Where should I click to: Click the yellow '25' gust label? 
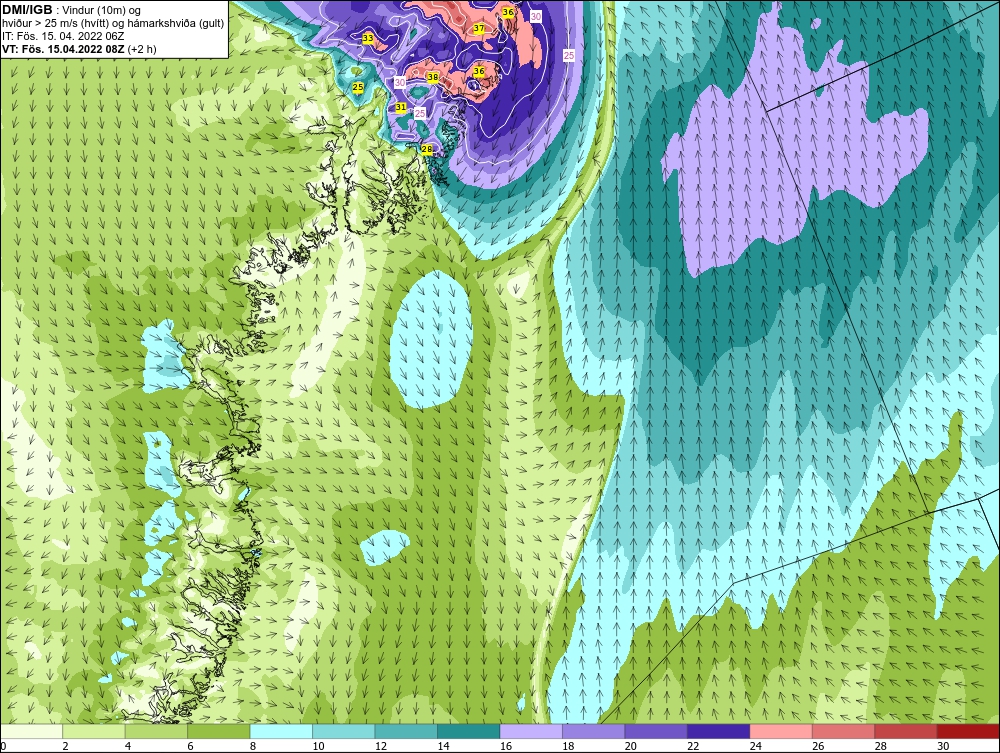coord(358,87)
